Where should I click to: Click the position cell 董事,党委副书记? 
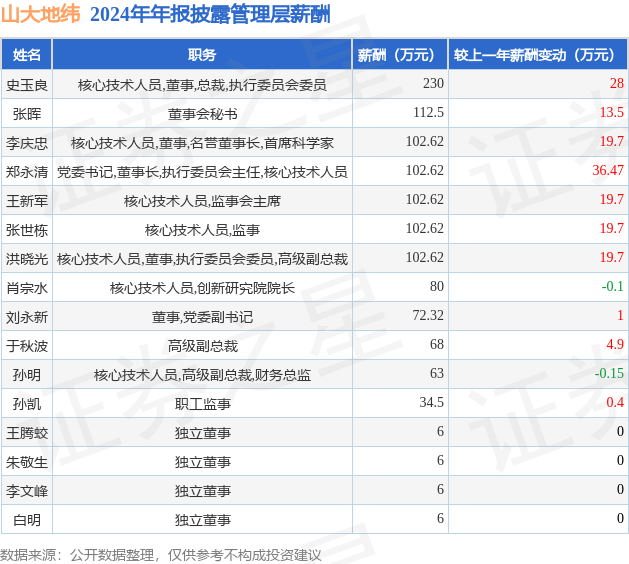[203, 317]
